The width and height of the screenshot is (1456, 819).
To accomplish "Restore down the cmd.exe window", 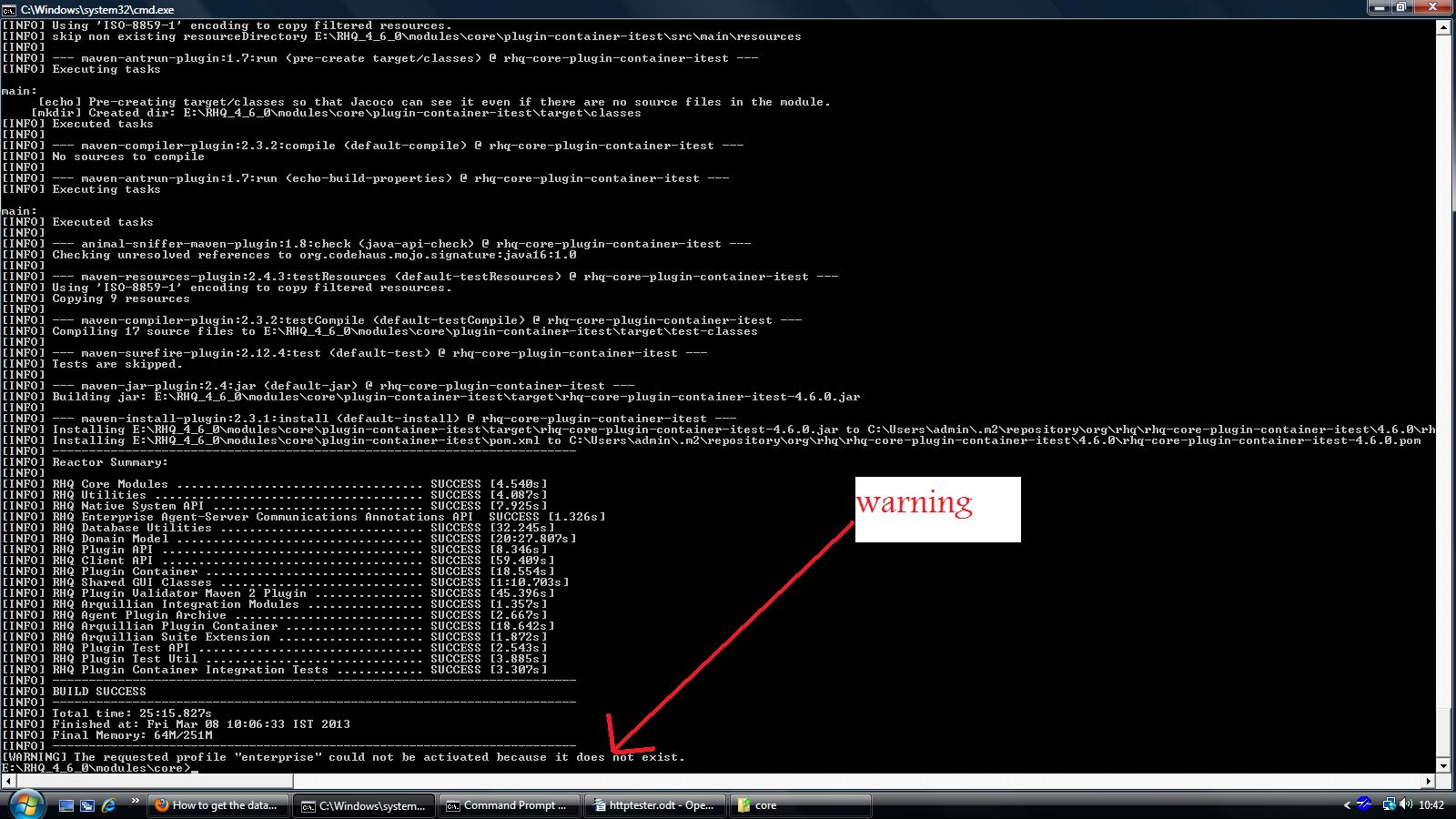I will pyautogui.click(x=1401, y=7).
